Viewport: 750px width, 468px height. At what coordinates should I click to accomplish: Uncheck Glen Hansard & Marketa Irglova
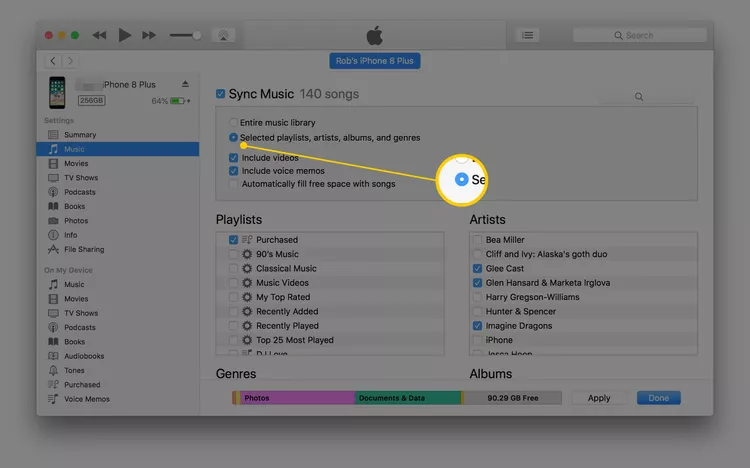click(x=477, y=283)
